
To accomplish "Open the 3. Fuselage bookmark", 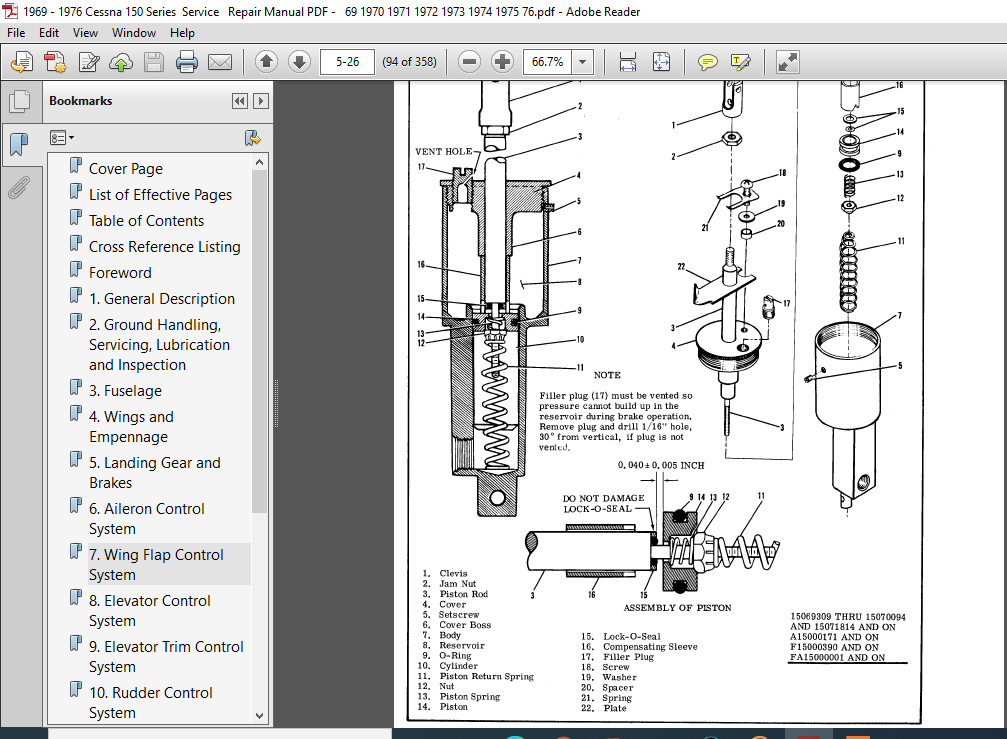I will [x=125, y=391].
